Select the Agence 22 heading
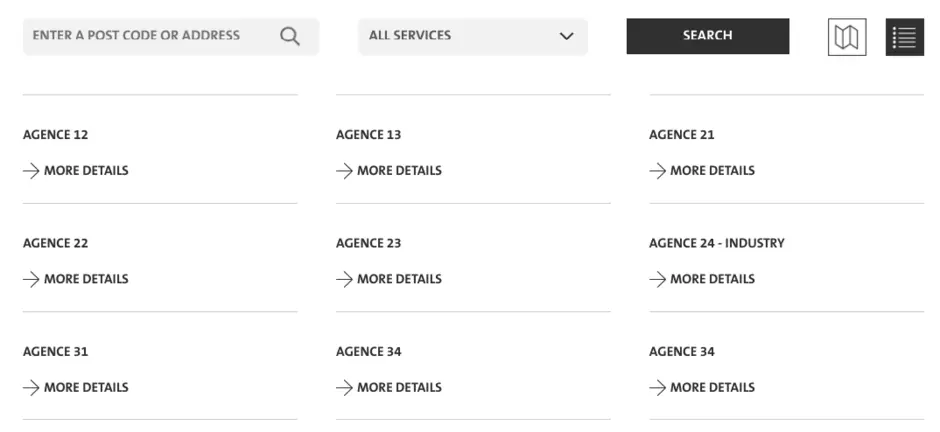Viewport: 940px width, 432px height. (x=56, y=243)
